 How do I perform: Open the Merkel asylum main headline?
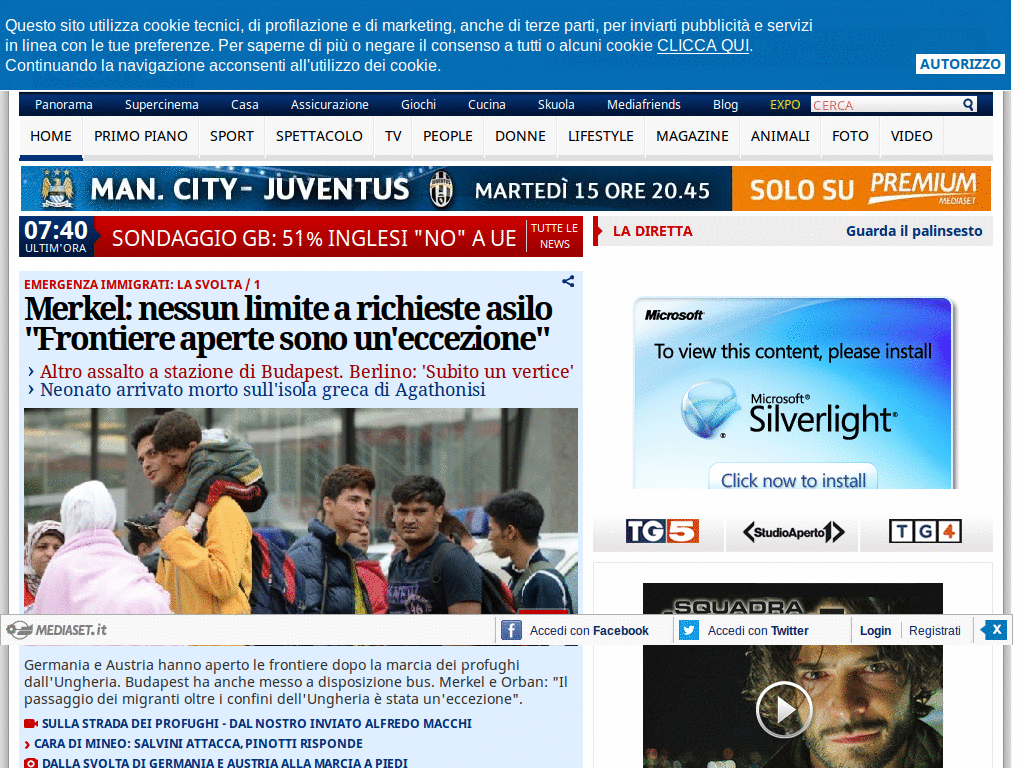pyautogui.click(x=289, y=324)
